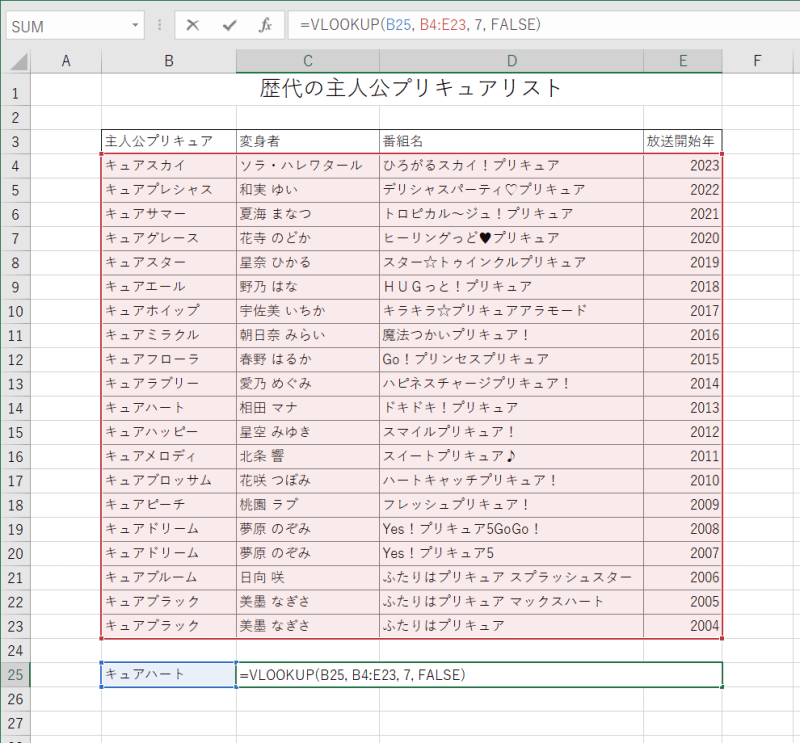Image resolution: width=800 pixels, height=743 pixels.
Task: Select cell キュアメロディ
Action: tap(169, 457)
